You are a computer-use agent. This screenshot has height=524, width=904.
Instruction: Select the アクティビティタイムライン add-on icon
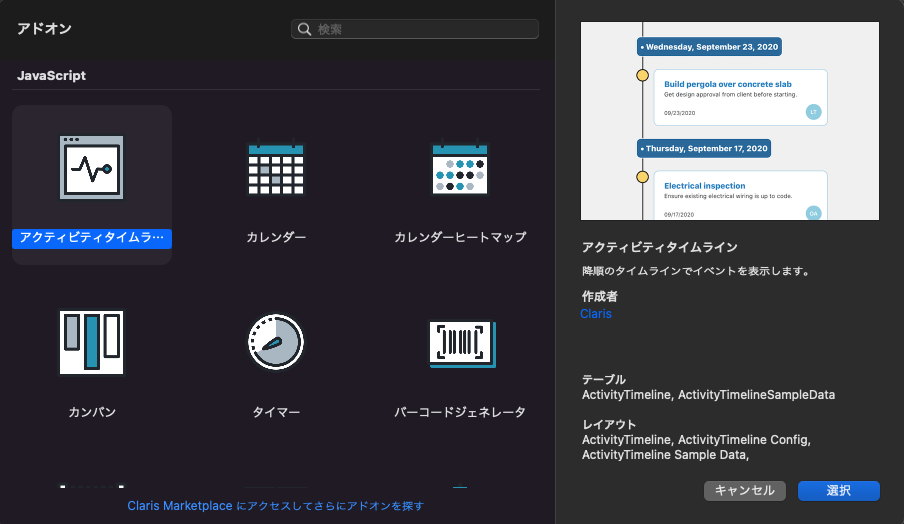point(91,167)
